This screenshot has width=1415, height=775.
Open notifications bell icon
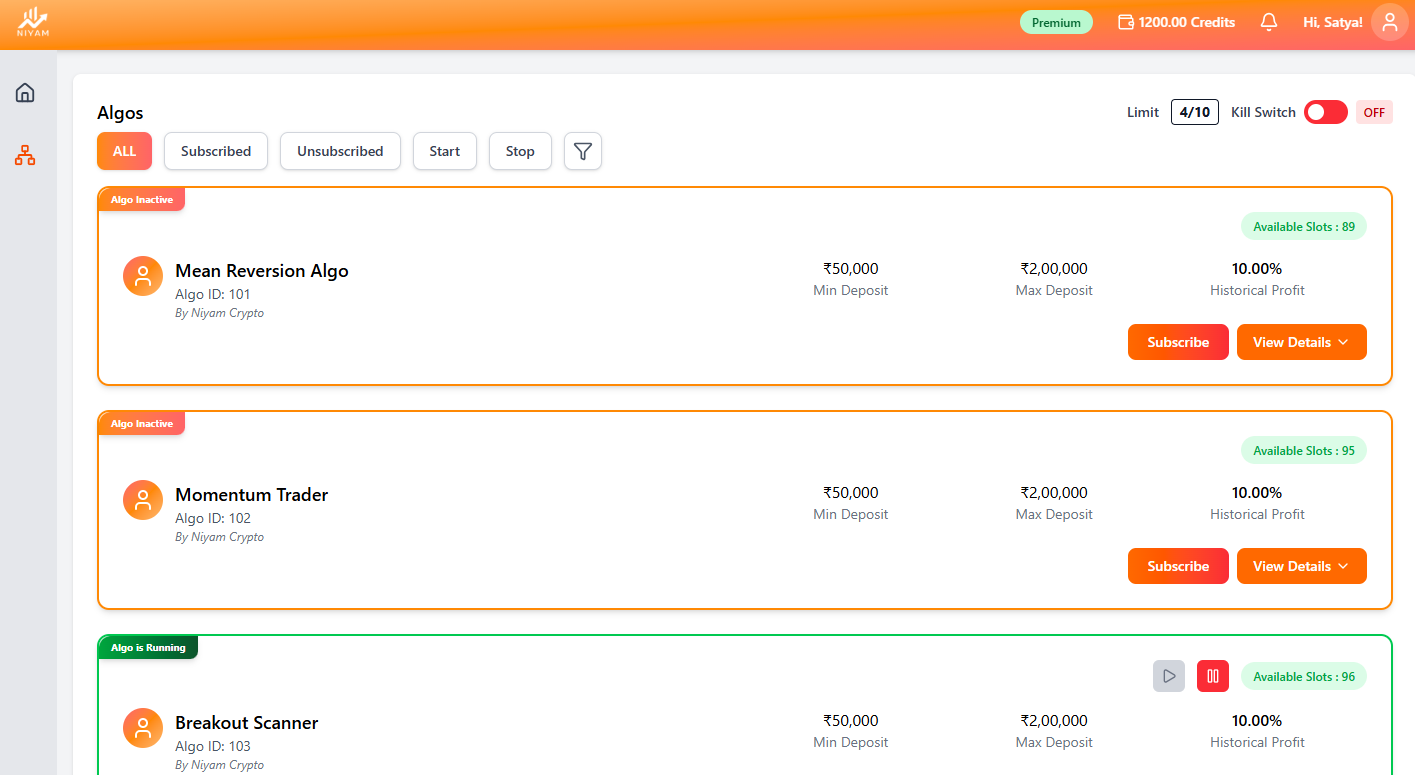click(x=1269, y=22)
